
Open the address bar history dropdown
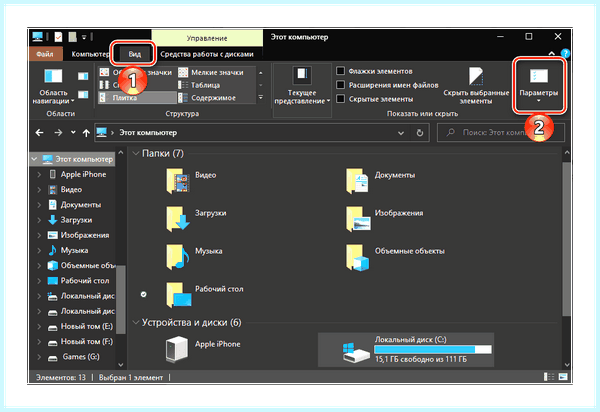tap(401, 133)
